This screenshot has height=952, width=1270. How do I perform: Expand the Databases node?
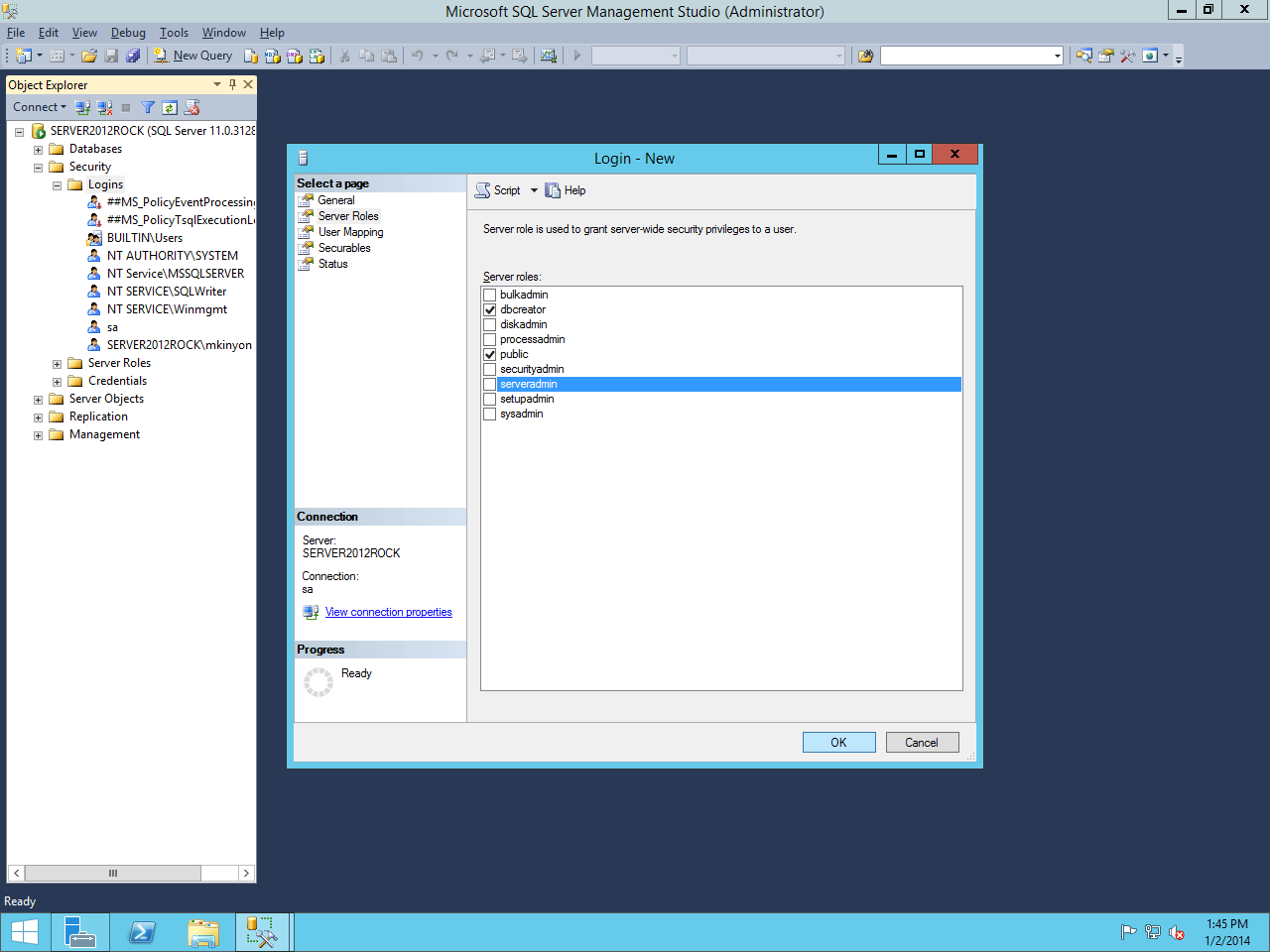[x=38, y=150]
